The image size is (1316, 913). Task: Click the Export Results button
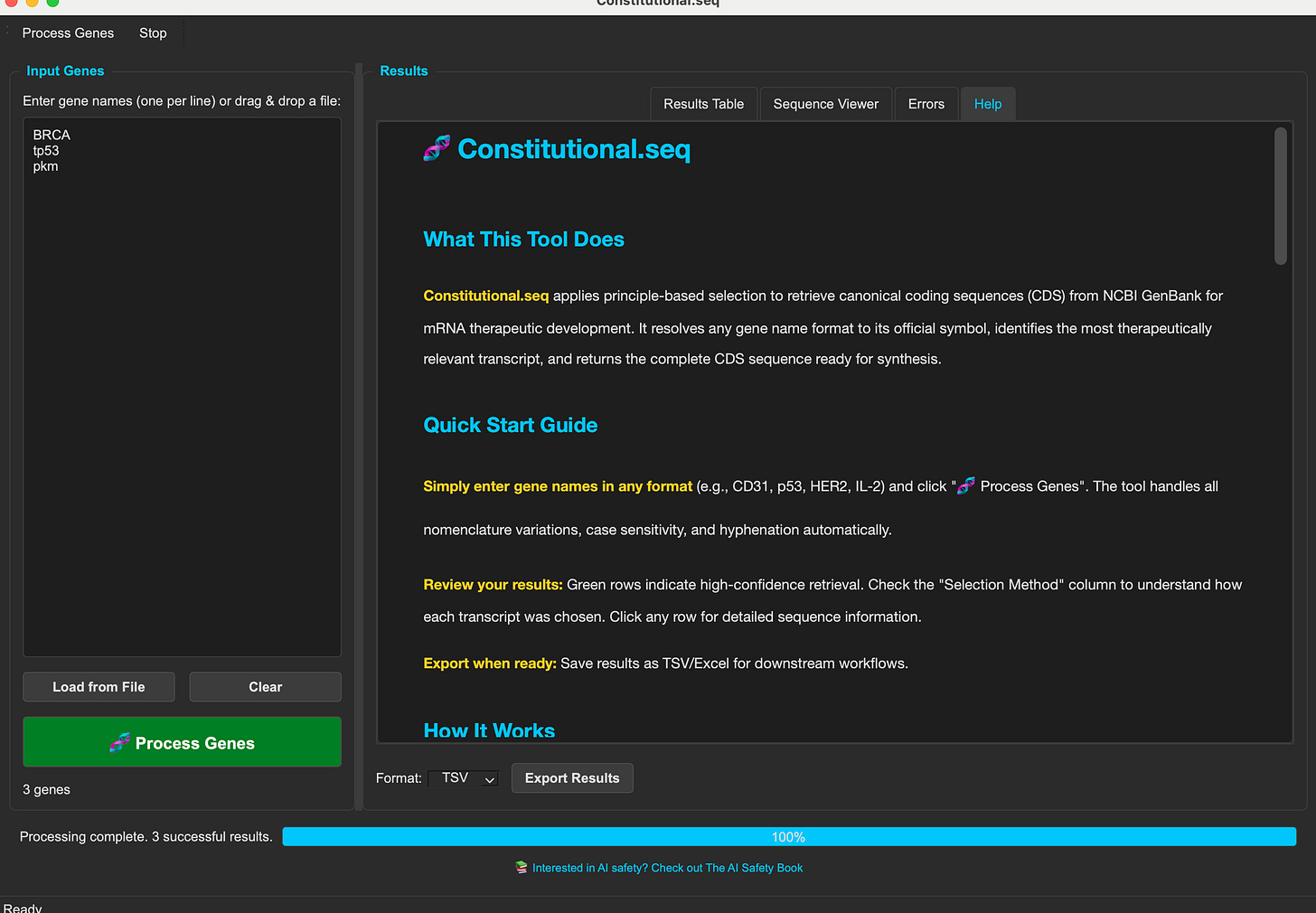pos(572,778)
